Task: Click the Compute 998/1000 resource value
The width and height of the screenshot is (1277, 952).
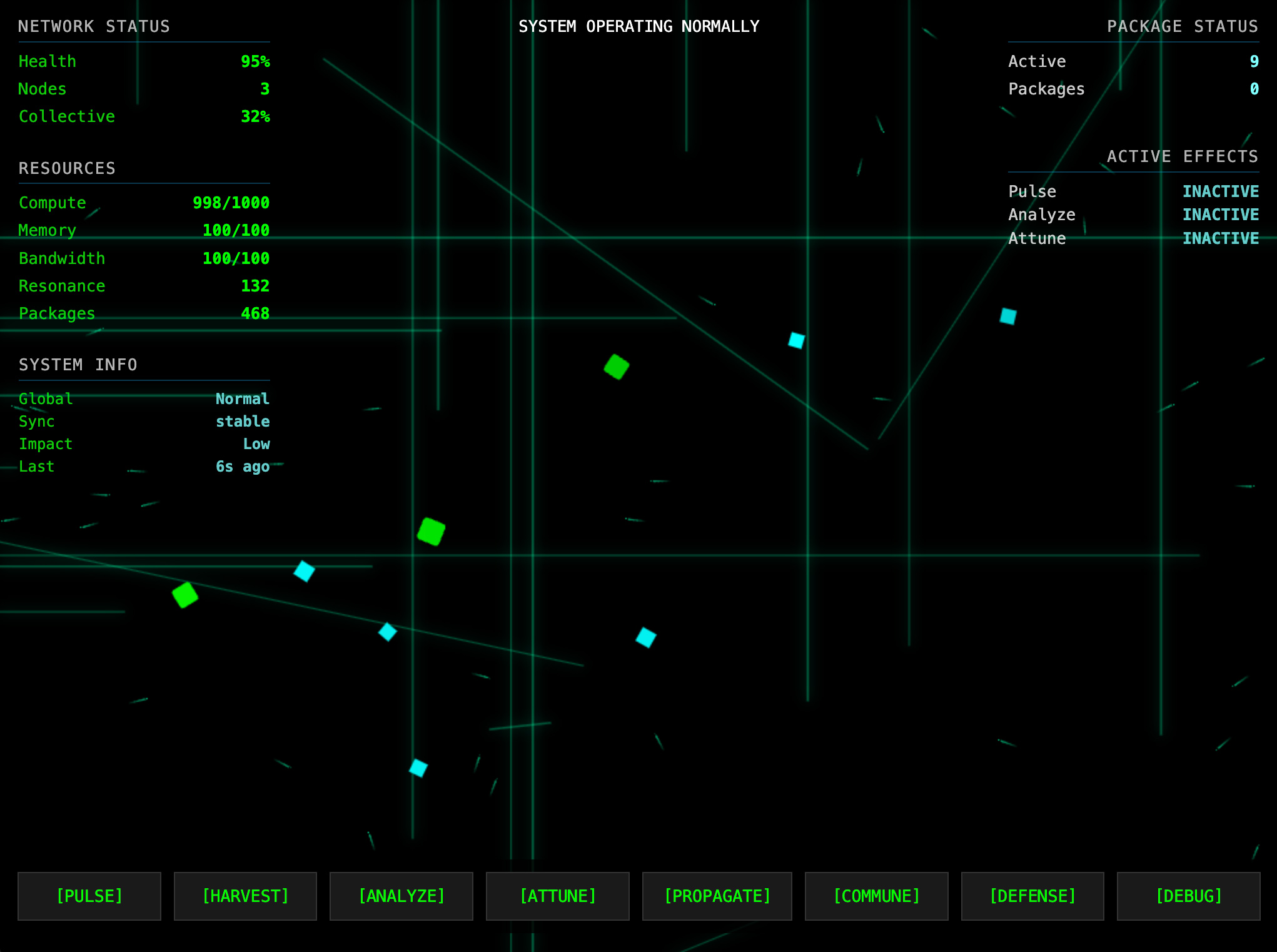Action: (x=231, y=203)
